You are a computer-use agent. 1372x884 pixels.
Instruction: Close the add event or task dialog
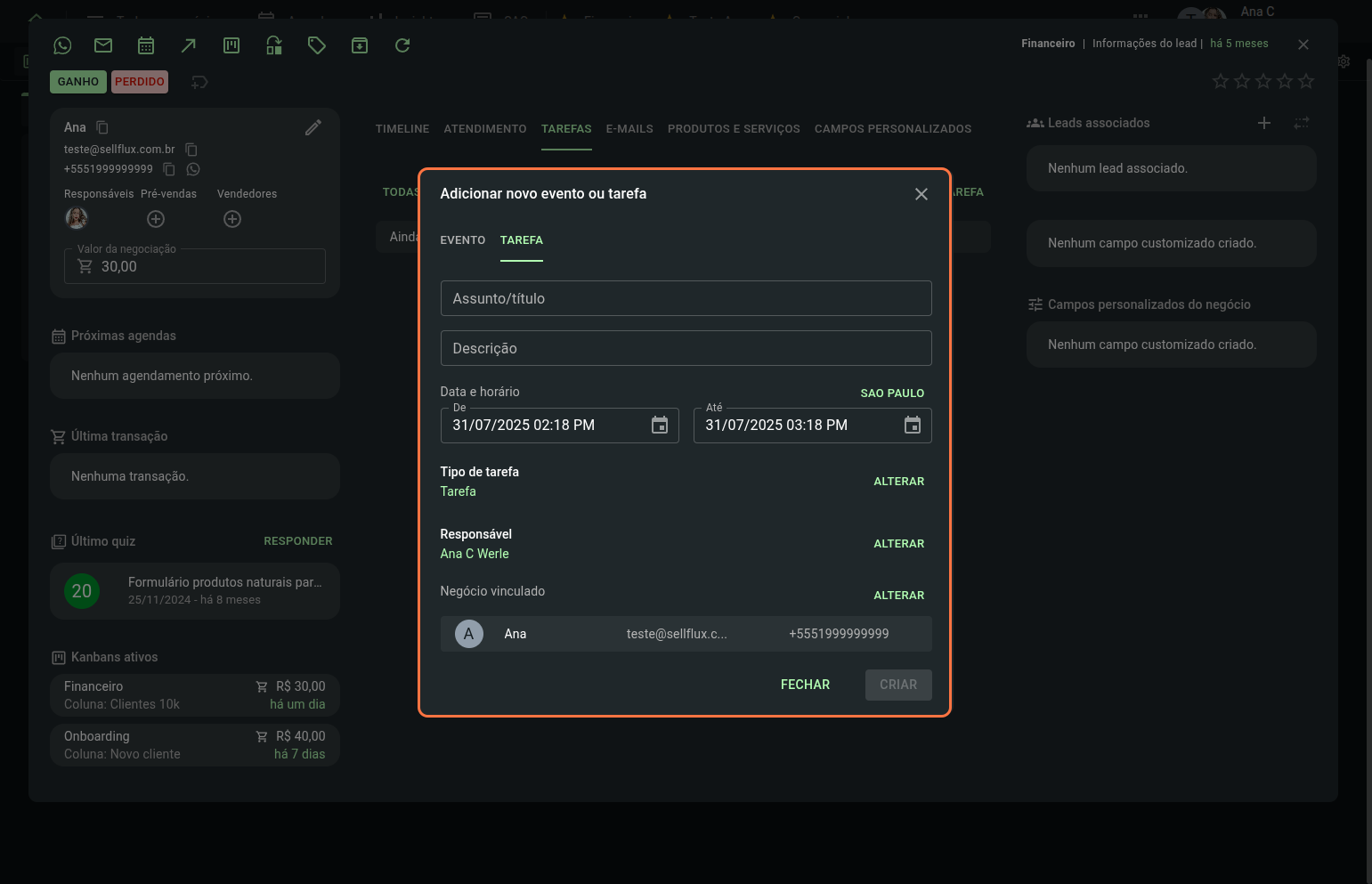(921, 194)
